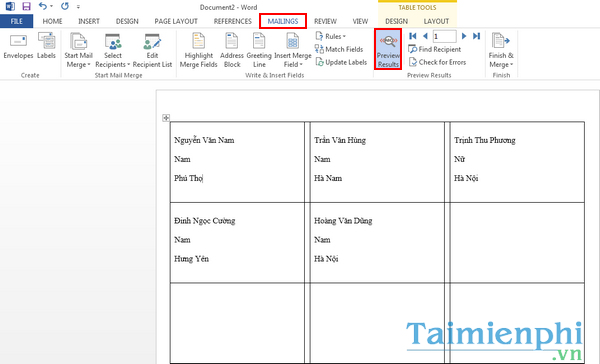
Task: Toggle Preview Results
Action: 388,49
